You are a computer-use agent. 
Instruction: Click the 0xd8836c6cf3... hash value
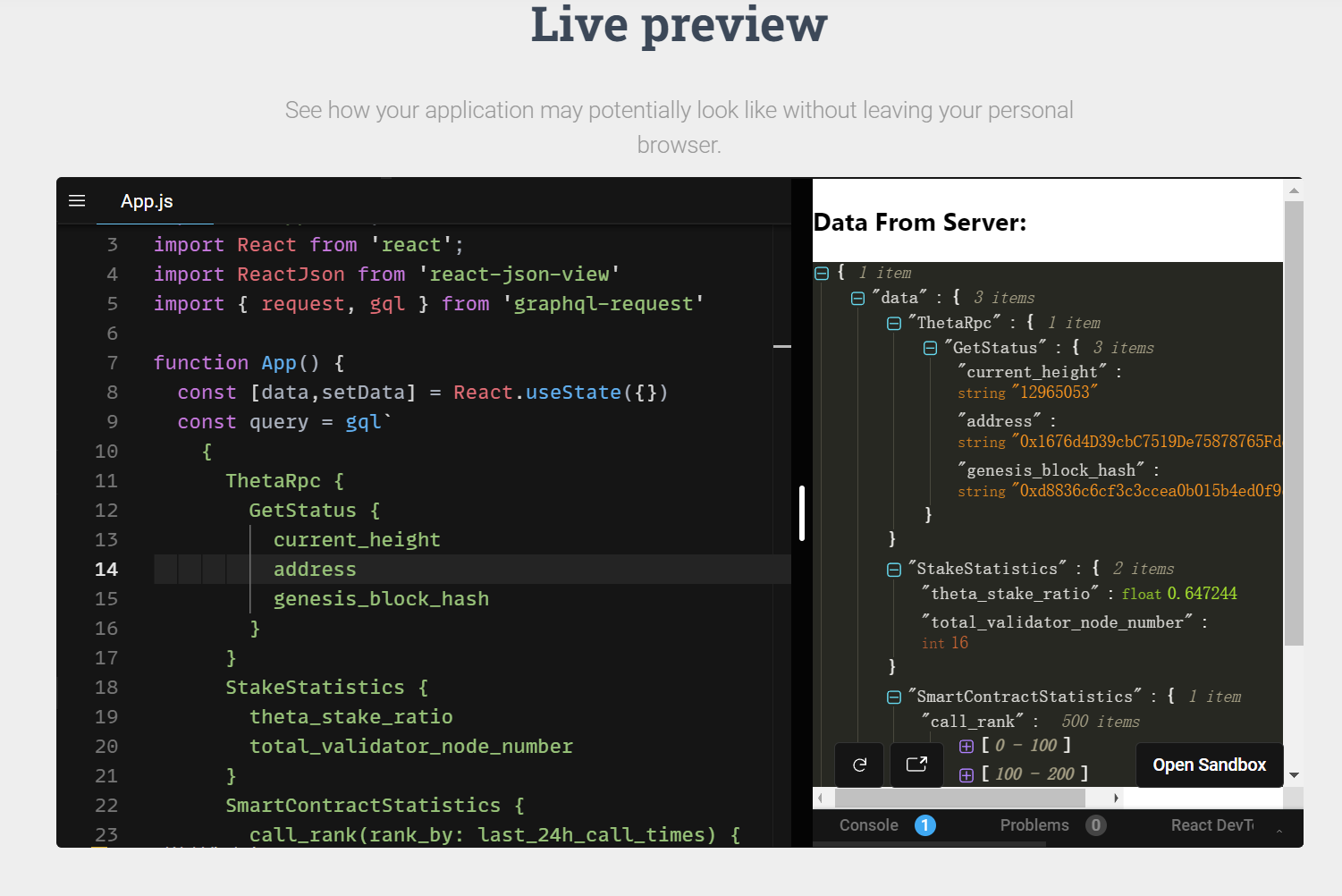coord(1147,491)
